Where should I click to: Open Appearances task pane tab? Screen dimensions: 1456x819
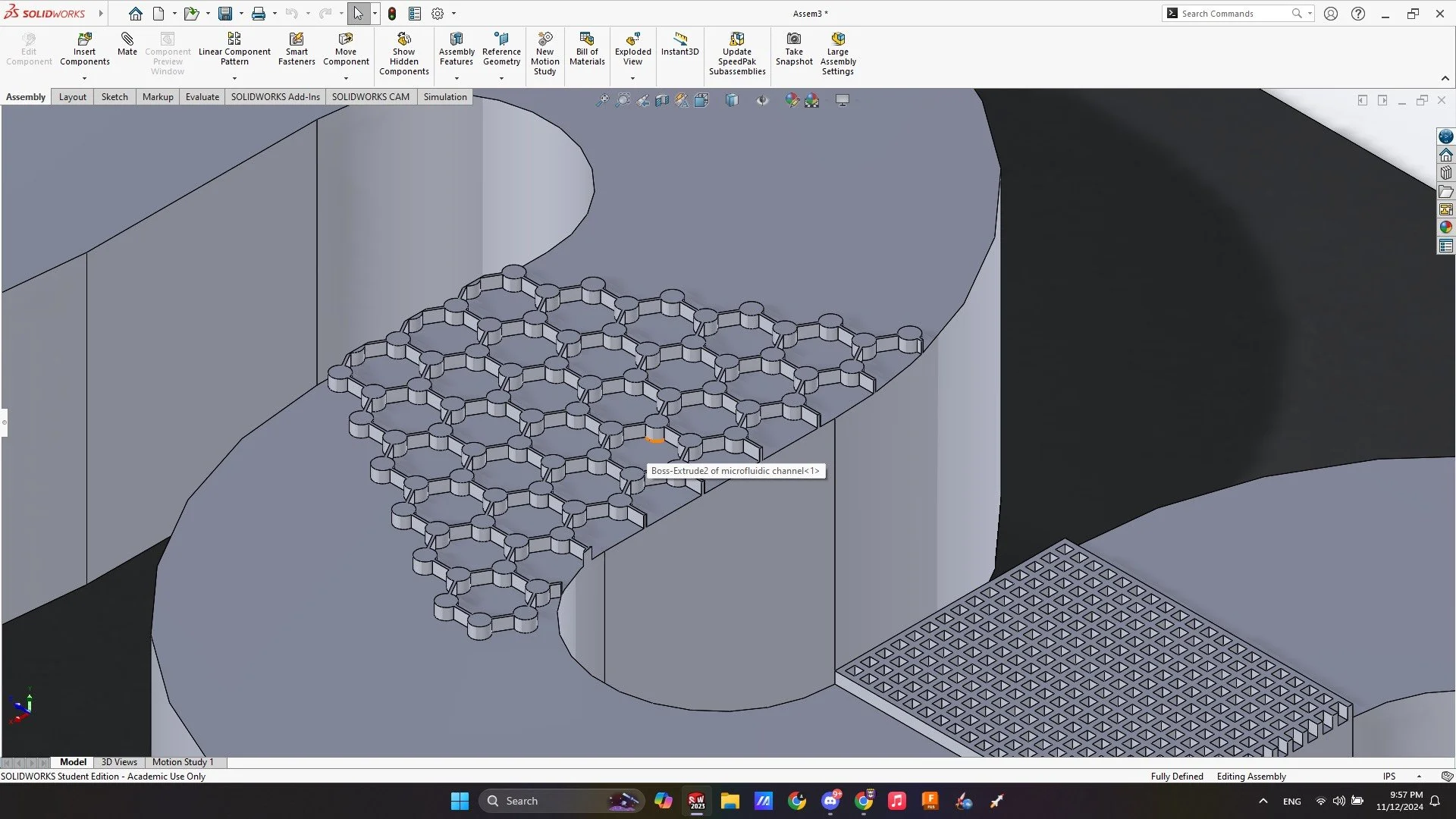point(1446,227)
